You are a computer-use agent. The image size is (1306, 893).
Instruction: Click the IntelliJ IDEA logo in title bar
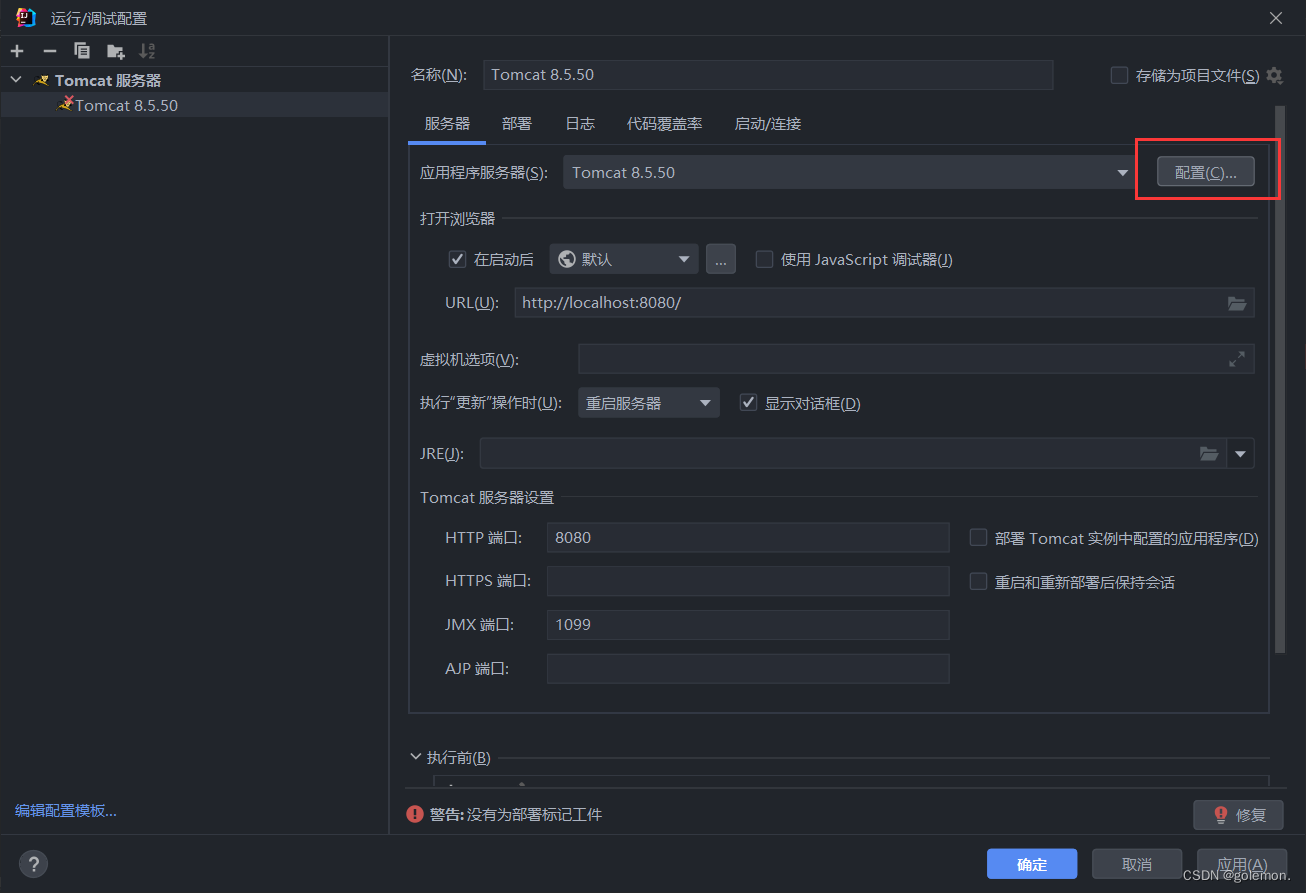(27, 17)
